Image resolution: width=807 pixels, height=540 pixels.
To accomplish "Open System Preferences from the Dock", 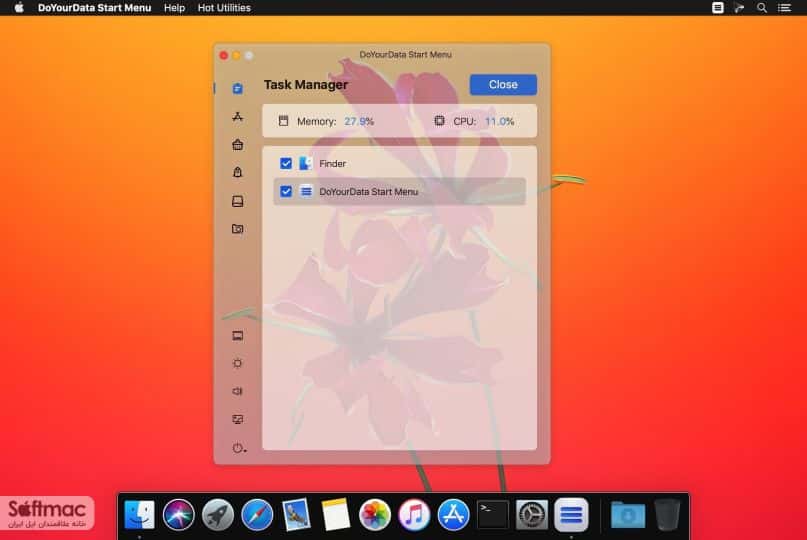I will (x=532, y=514).
